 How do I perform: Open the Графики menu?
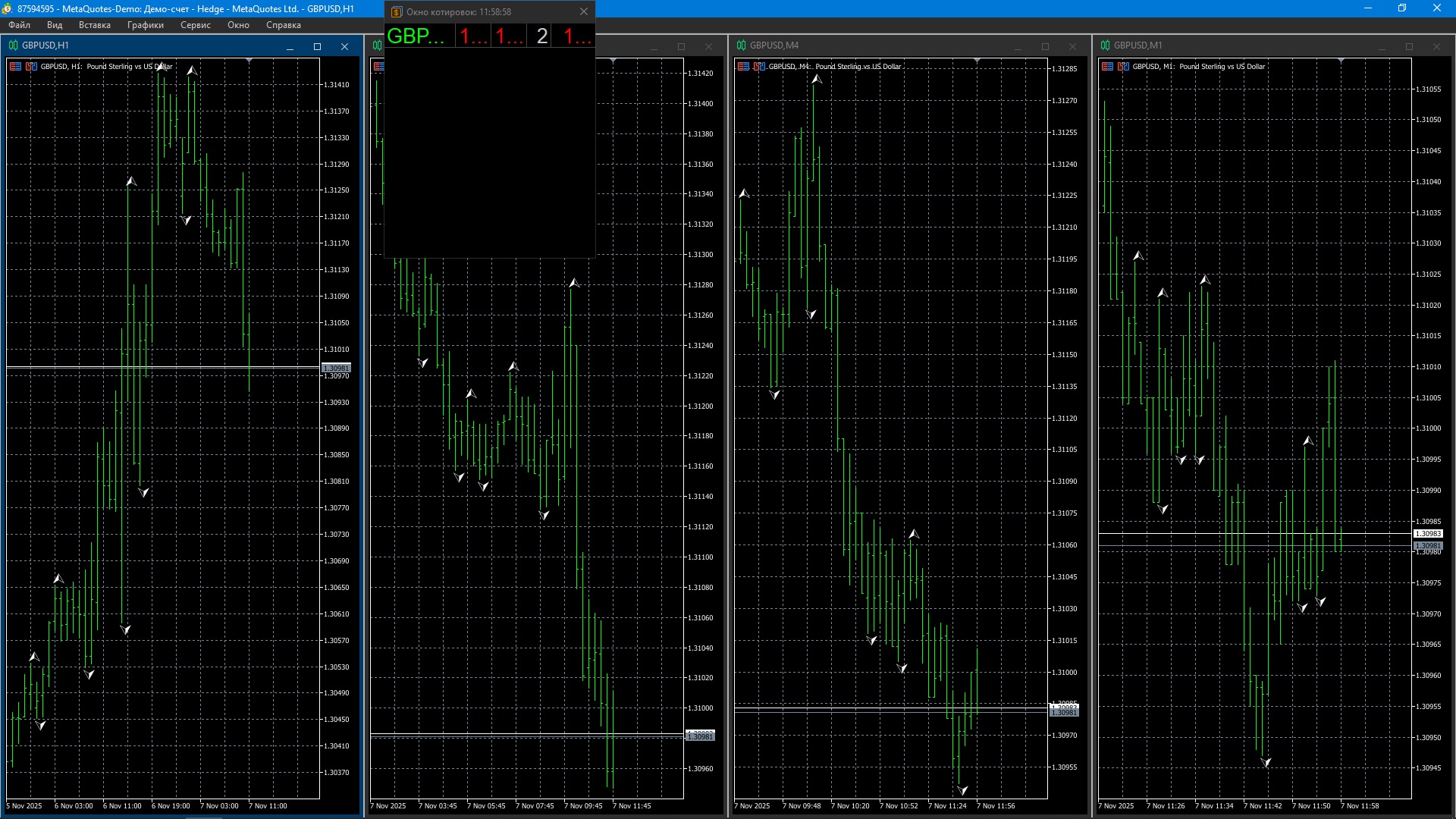[x=145, y=25]
